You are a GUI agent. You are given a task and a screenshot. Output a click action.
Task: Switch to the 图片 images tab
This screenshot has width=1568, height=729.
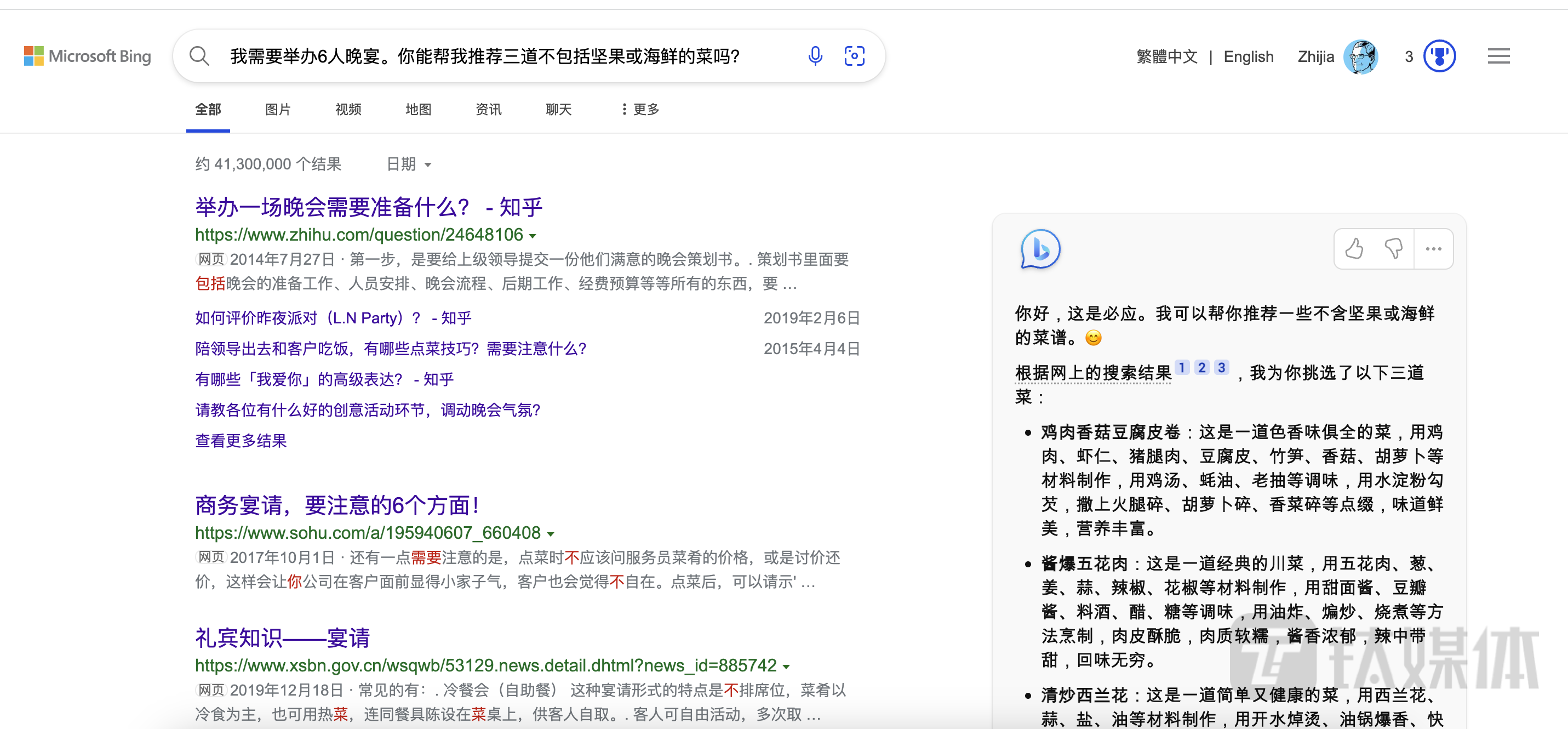(278, 109)
